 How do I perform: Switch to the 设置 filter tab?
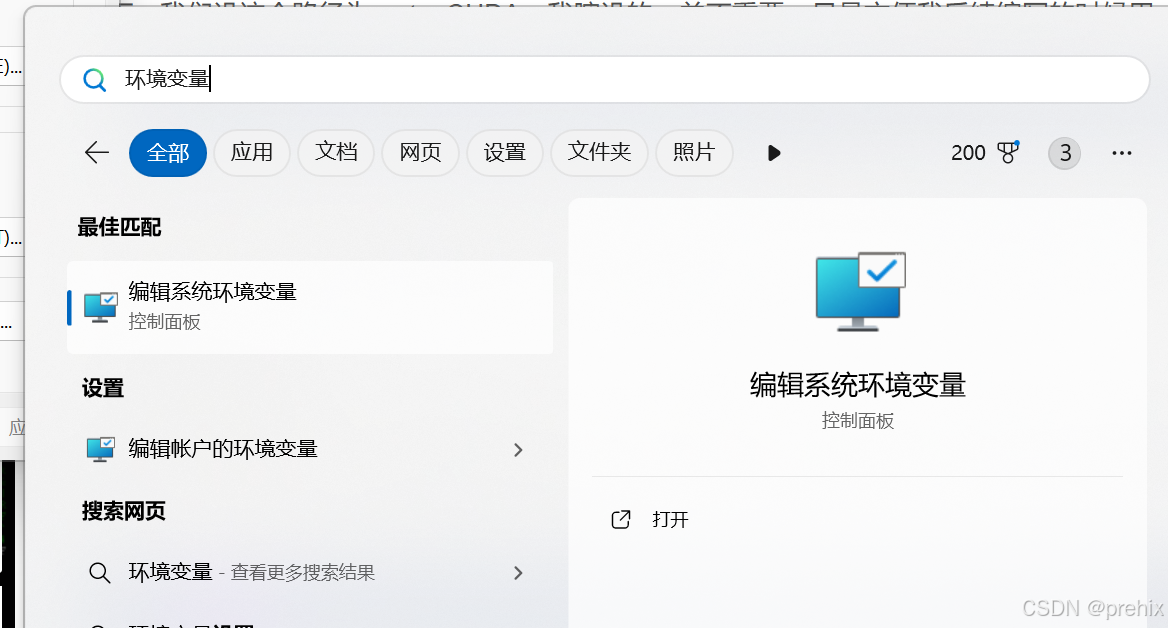coord(504,153)
